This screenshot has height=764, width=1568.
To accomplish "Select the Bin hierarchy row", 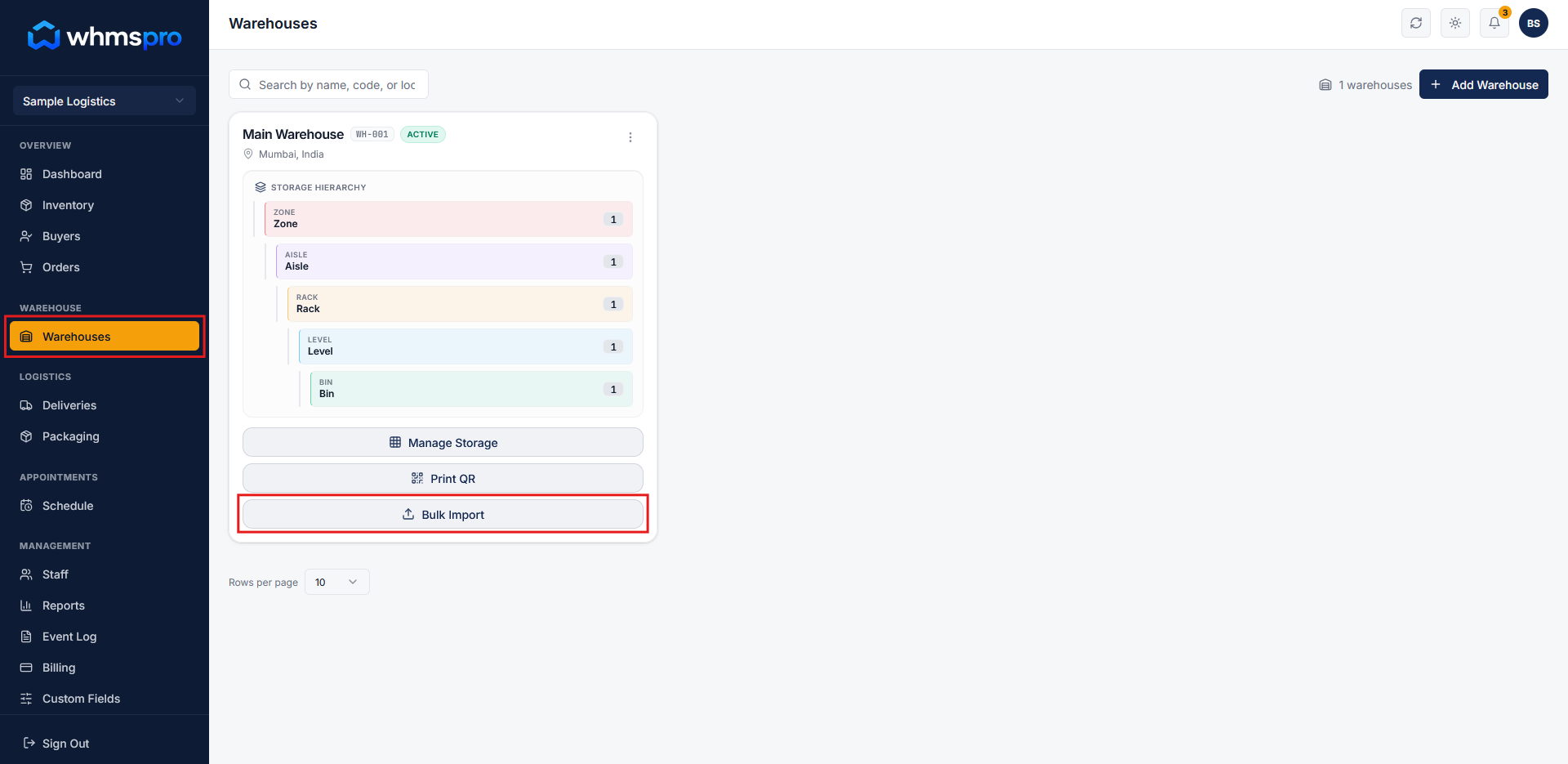I will [471, 389].
